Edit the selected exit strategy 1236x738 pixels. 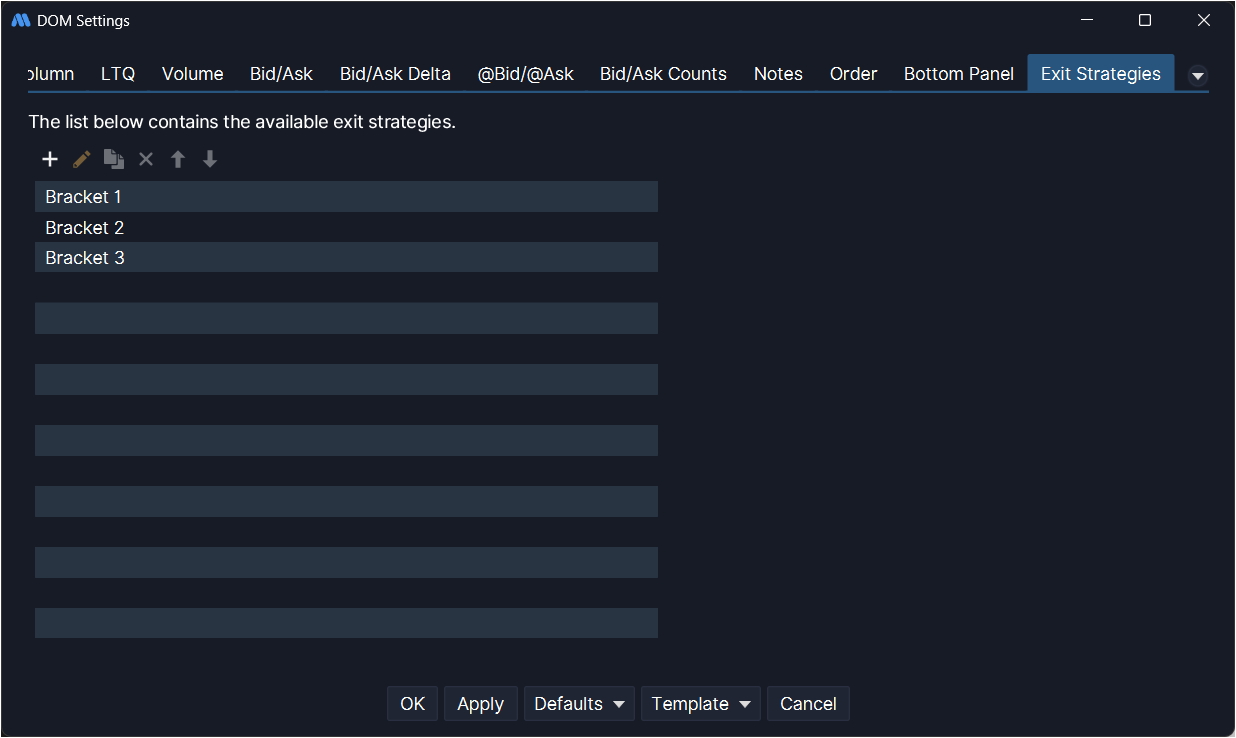point(82,159)
